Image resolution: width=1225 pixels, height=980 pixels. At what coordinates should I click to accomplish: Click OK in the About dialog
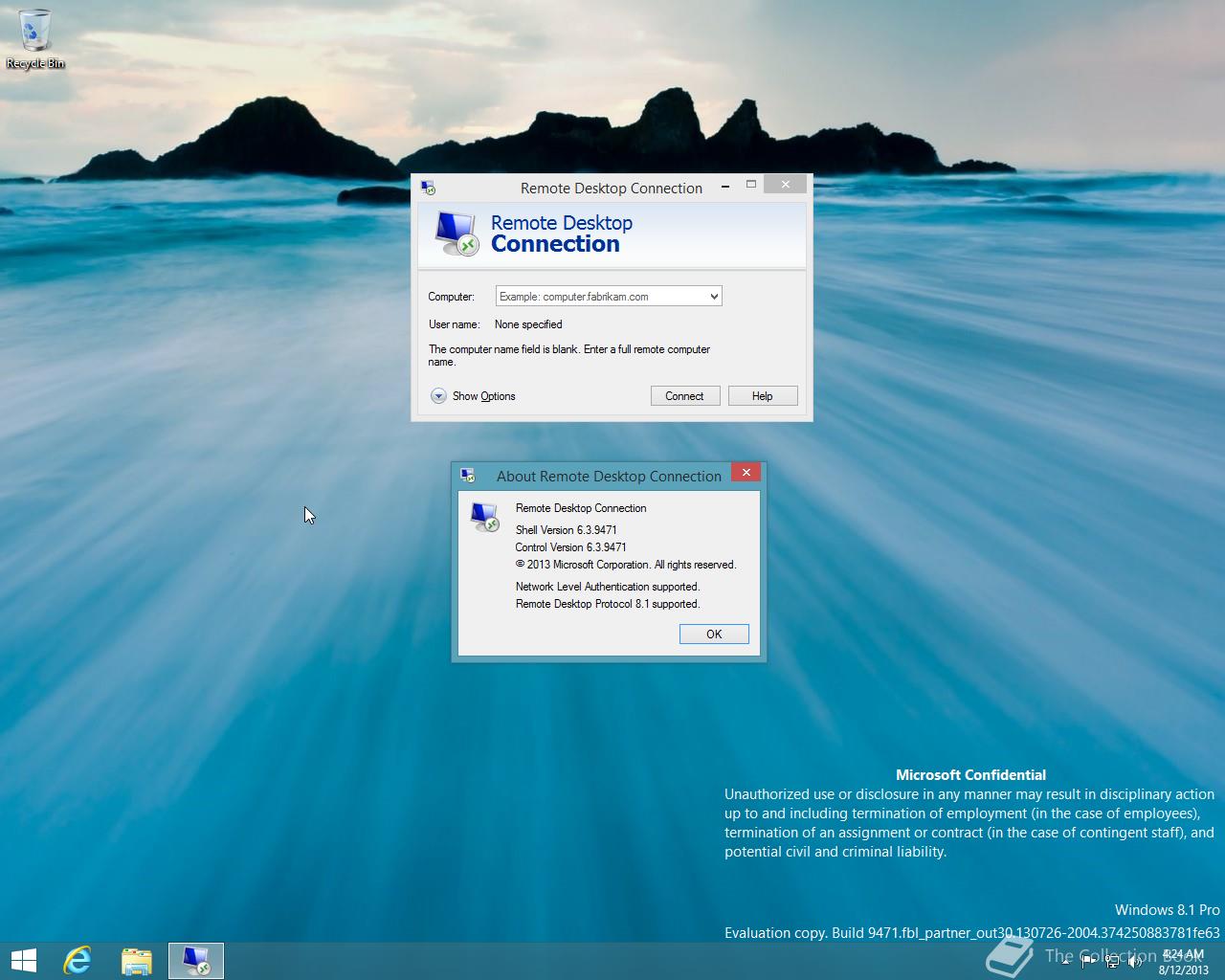[x=714, y=635]
